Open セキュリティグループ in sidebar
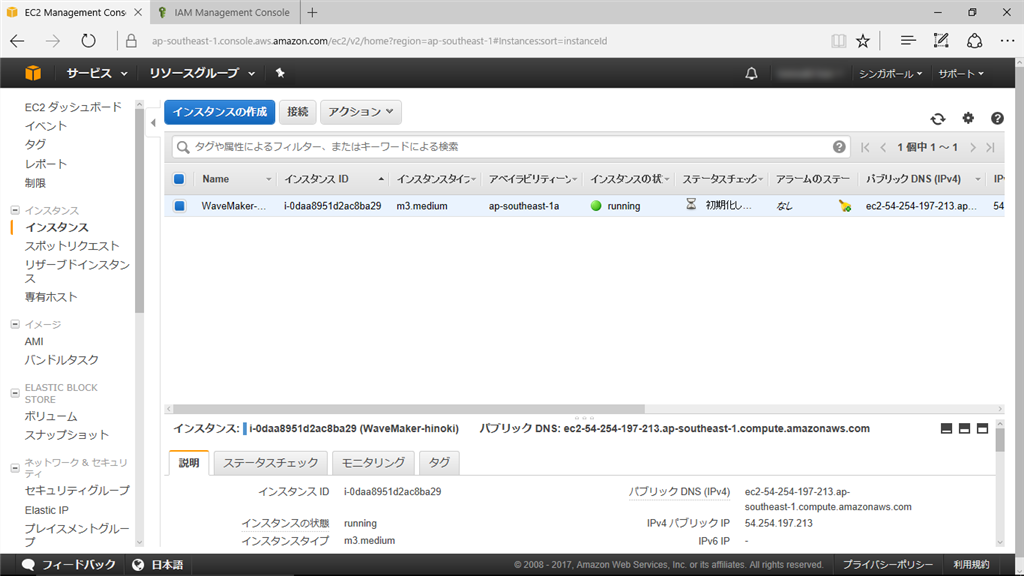Viewport: 1024px width, 576px height. point(77,490)
